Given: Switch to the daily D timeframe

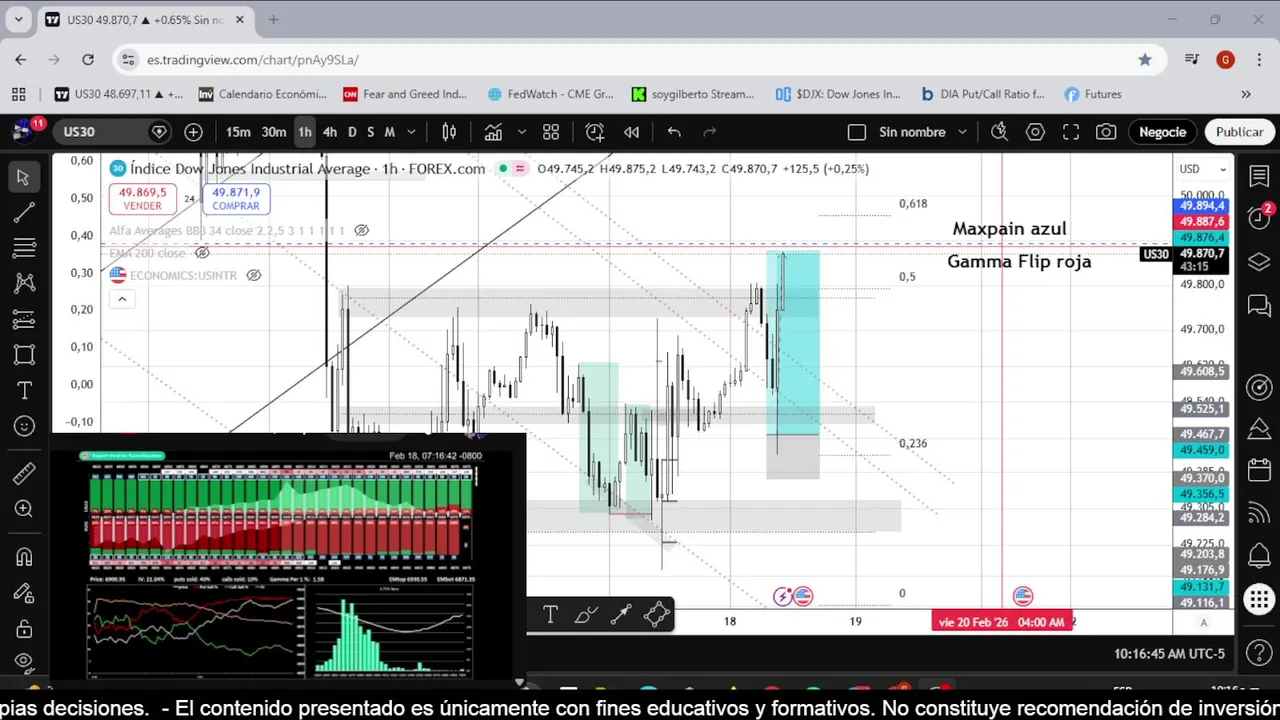Looking at the screenshot, I should [x=352, y=132].
